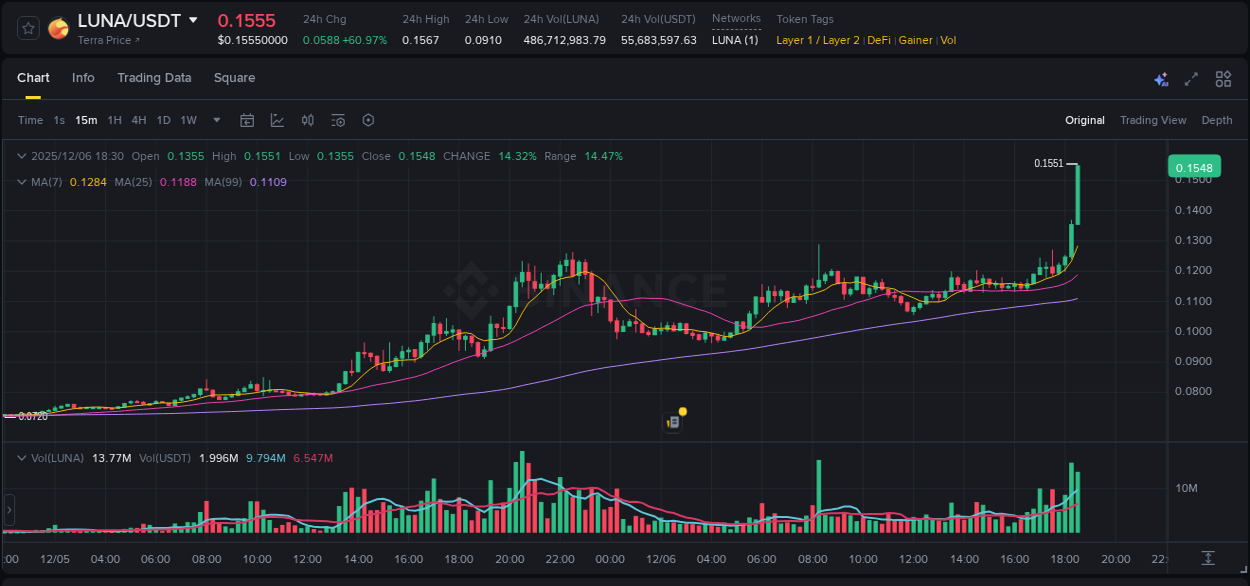This screenshot has height=586, width=1250.
Task: Open the extra timeframe interval dropdown
Action: click(x=215, y=120)
